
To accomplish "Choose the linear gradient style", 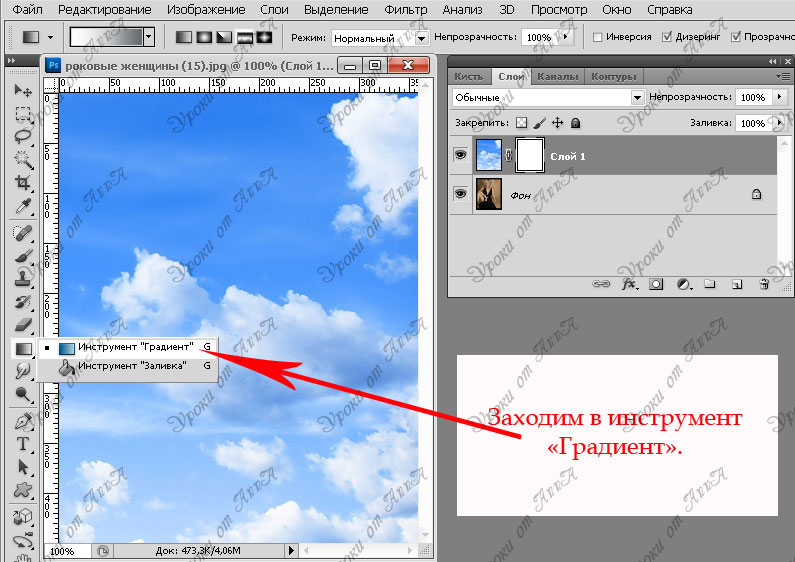I will [x=184, y=37].
